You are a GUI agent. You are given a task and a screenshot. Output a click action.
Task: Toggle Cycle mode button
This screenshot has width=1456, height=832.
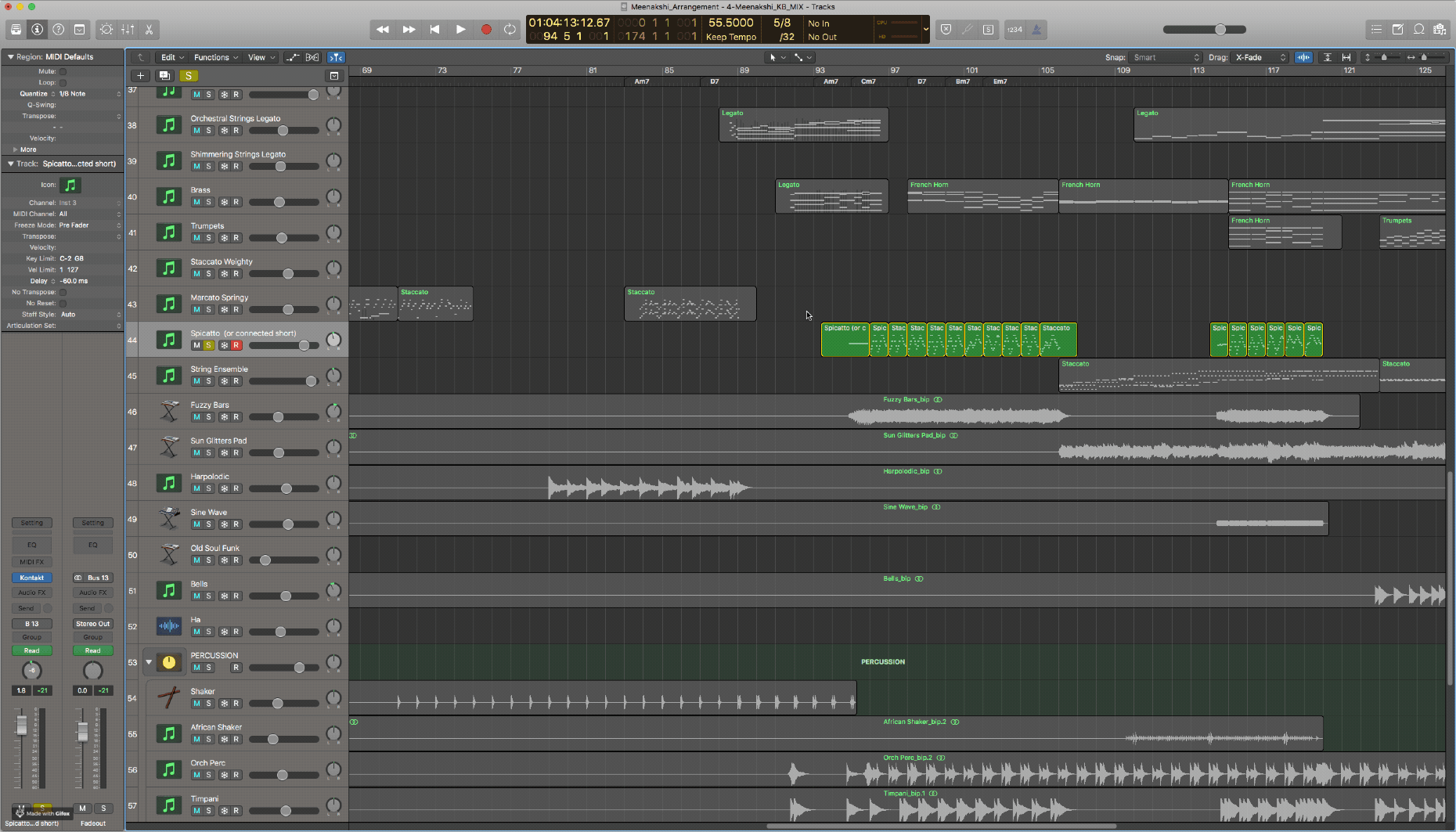coord(510,30)
